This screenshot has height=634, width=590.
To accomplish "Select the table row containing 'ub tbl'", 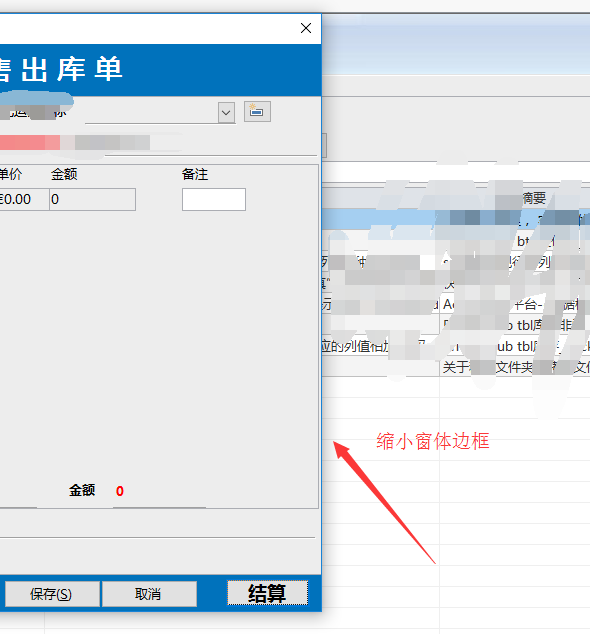I will [x=456, y=346].
